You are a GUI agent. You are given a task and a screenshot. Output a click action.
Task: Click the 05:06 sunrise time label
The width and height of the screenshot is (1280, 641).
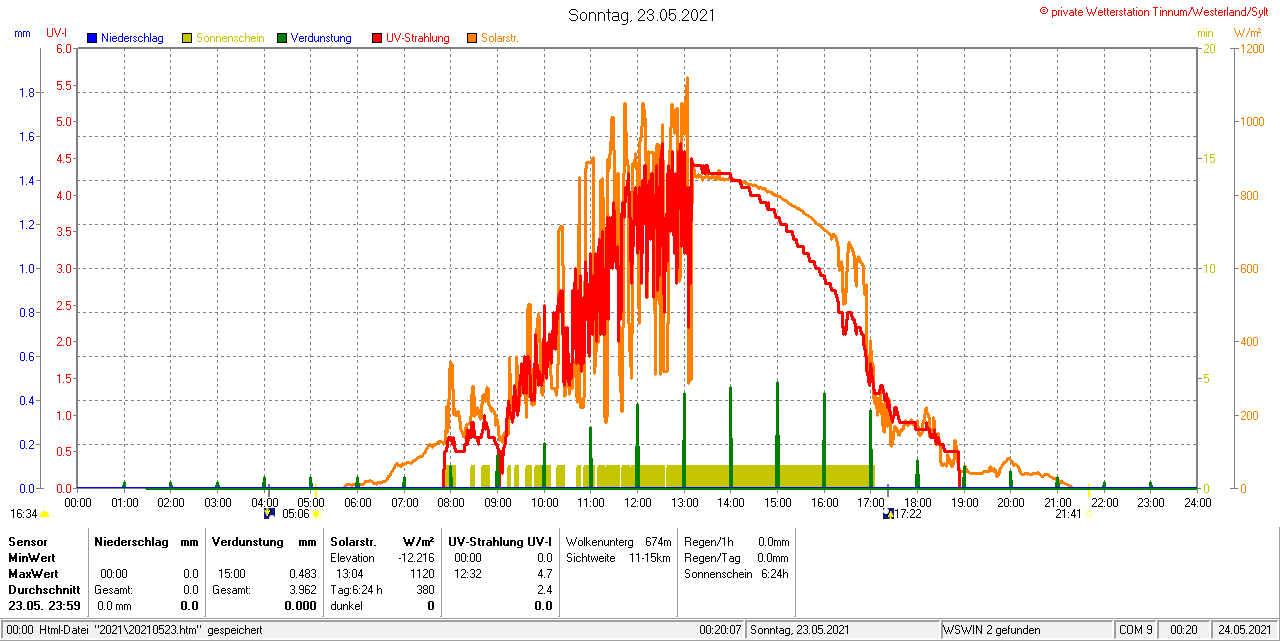(x=295, y=514)
